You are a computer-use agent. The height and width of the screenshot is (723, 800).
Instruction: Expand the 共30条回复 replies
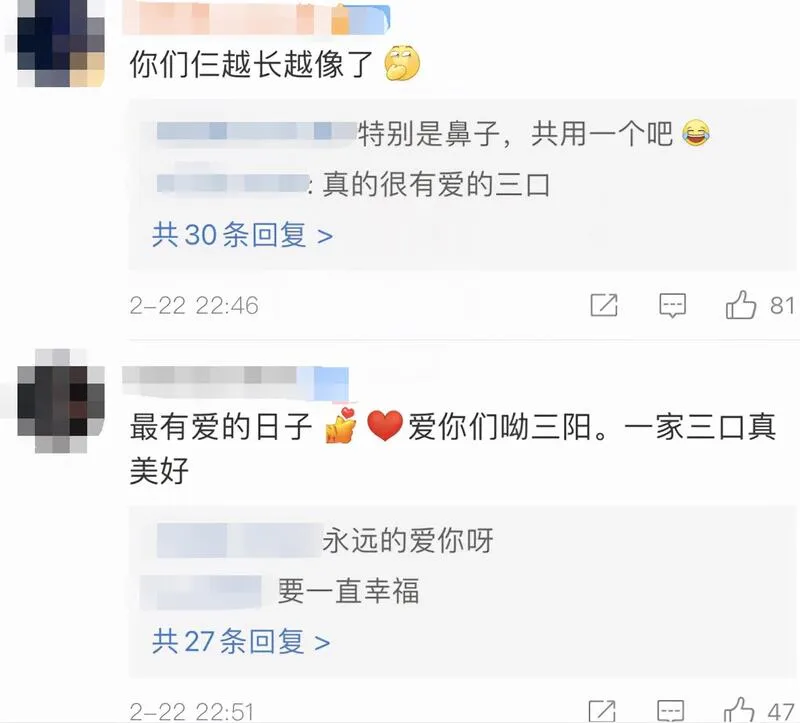click(242, 235)
